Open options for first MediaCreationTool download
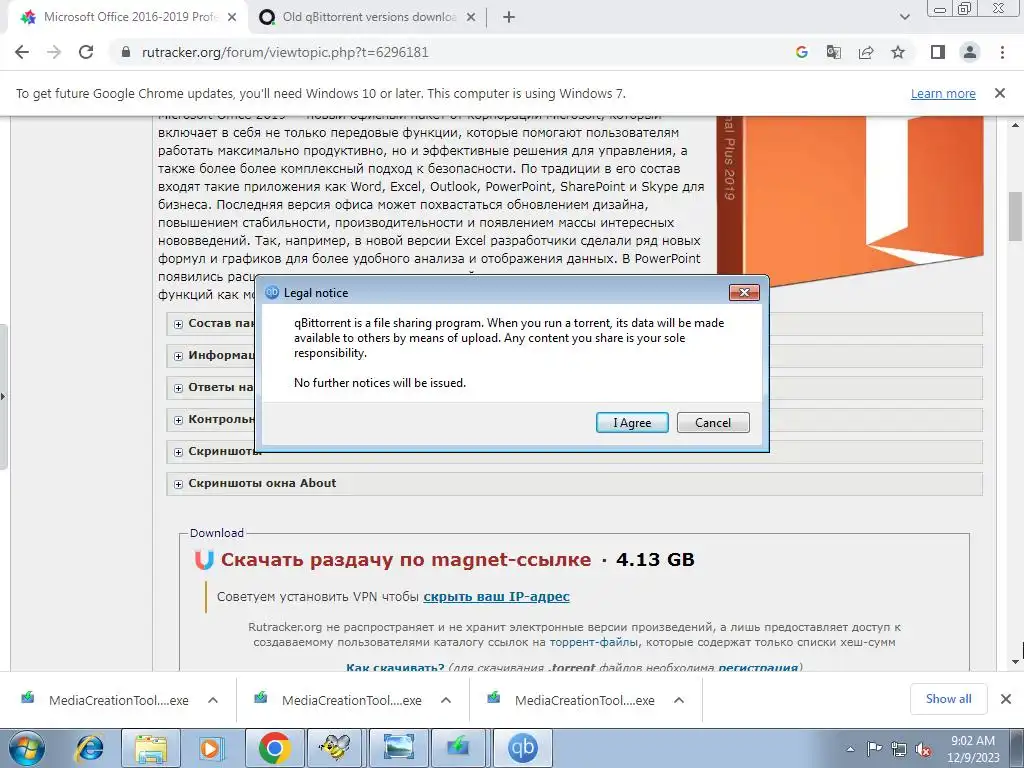This screenshot has height=768, width=1024. click(213, 700)
